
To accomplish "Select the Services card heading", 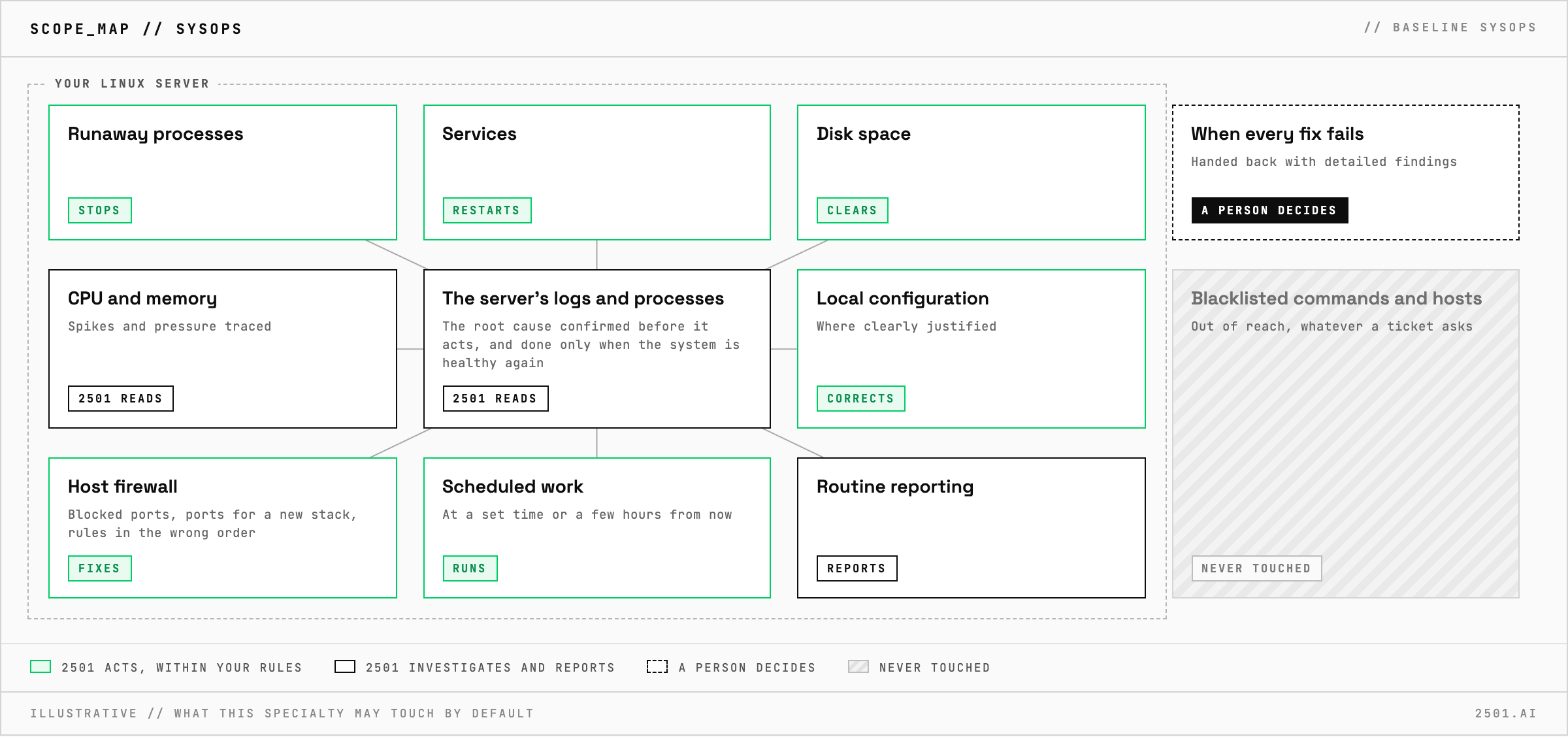I will pyautogui.click(x=480, y=134).
